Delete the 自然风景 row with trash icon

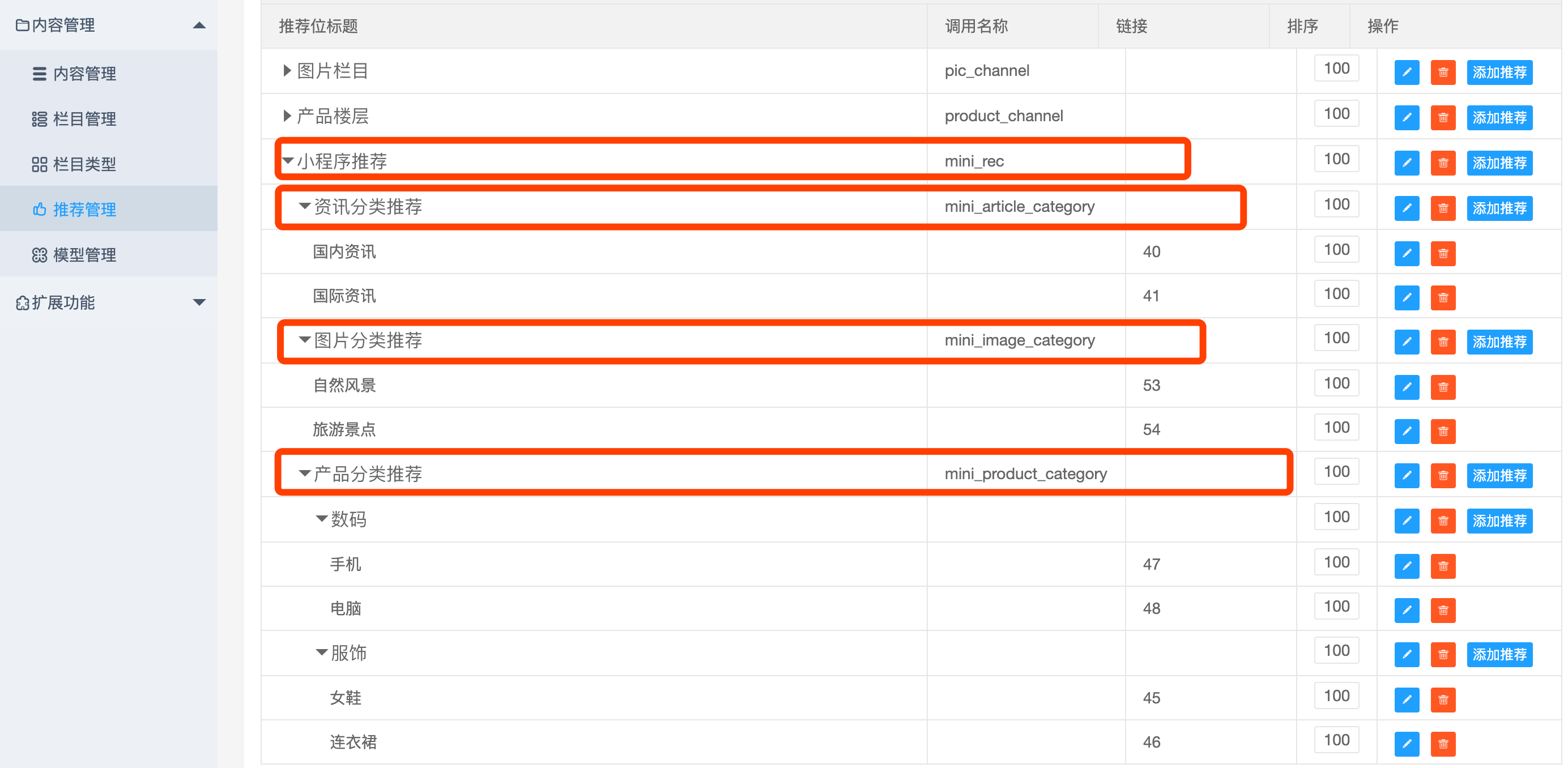pyautogui.click(x=1443, y=387)
